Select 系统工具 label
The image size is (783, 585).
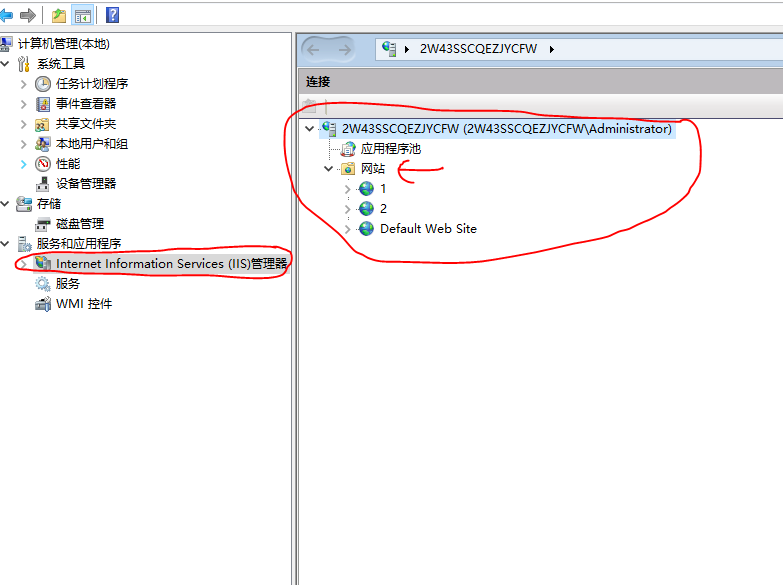point(61,64)
